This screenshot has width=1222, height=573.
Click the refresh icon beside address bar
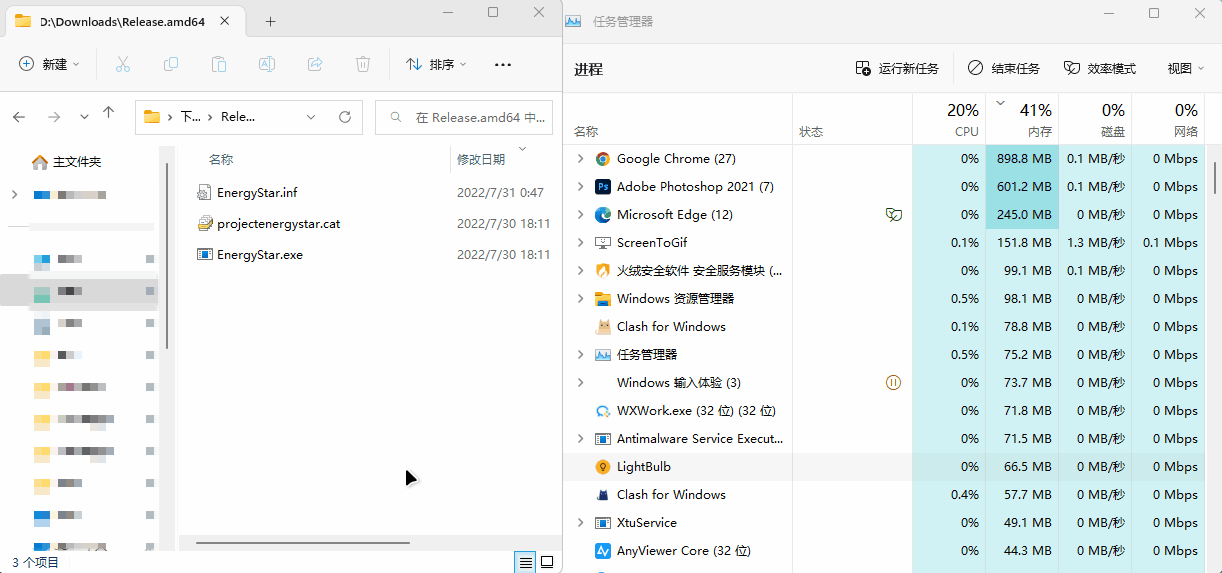(x=345, y=117)
